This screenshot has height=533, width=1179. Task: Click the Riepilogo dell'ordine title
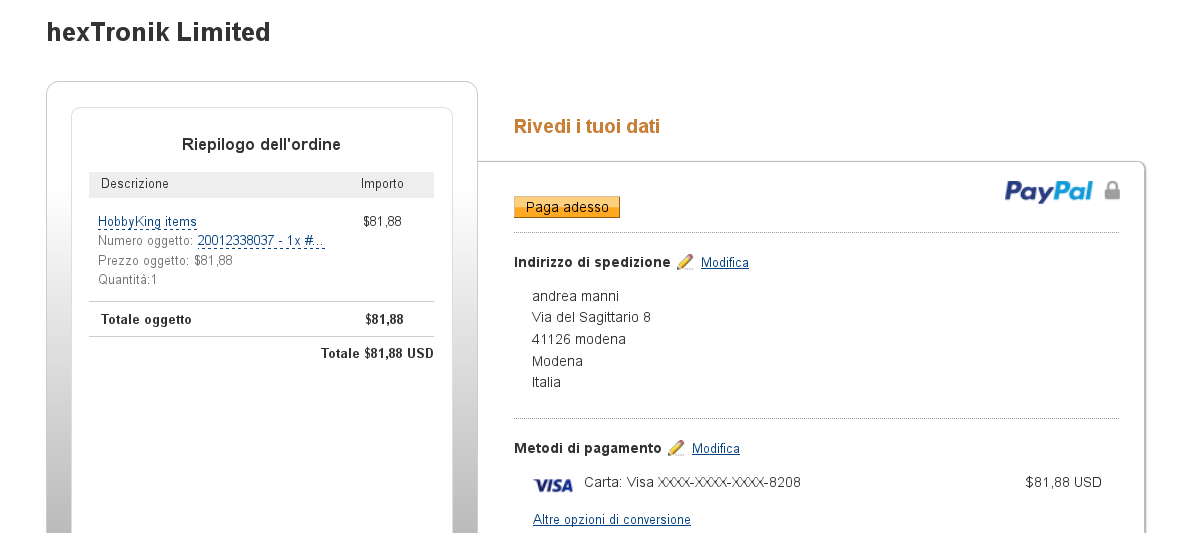[x=261, y=145]
